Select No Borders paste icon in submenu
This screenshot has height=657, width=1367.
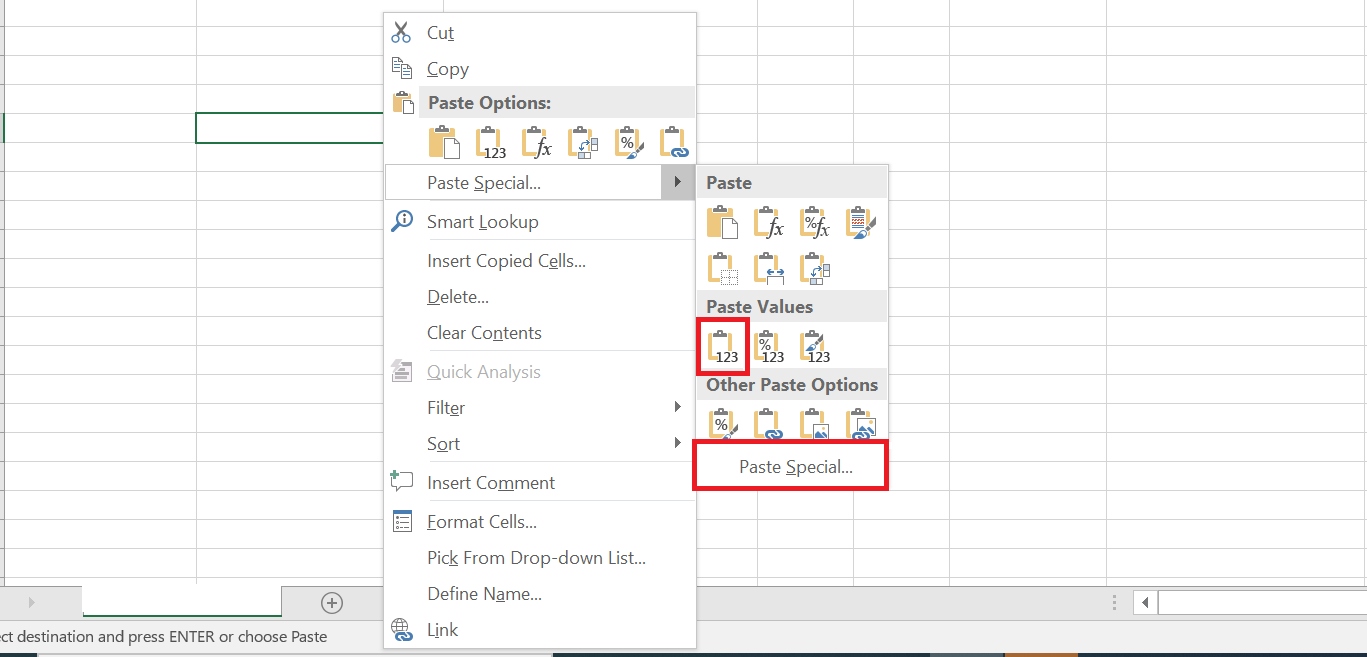(x=722, y=269)
